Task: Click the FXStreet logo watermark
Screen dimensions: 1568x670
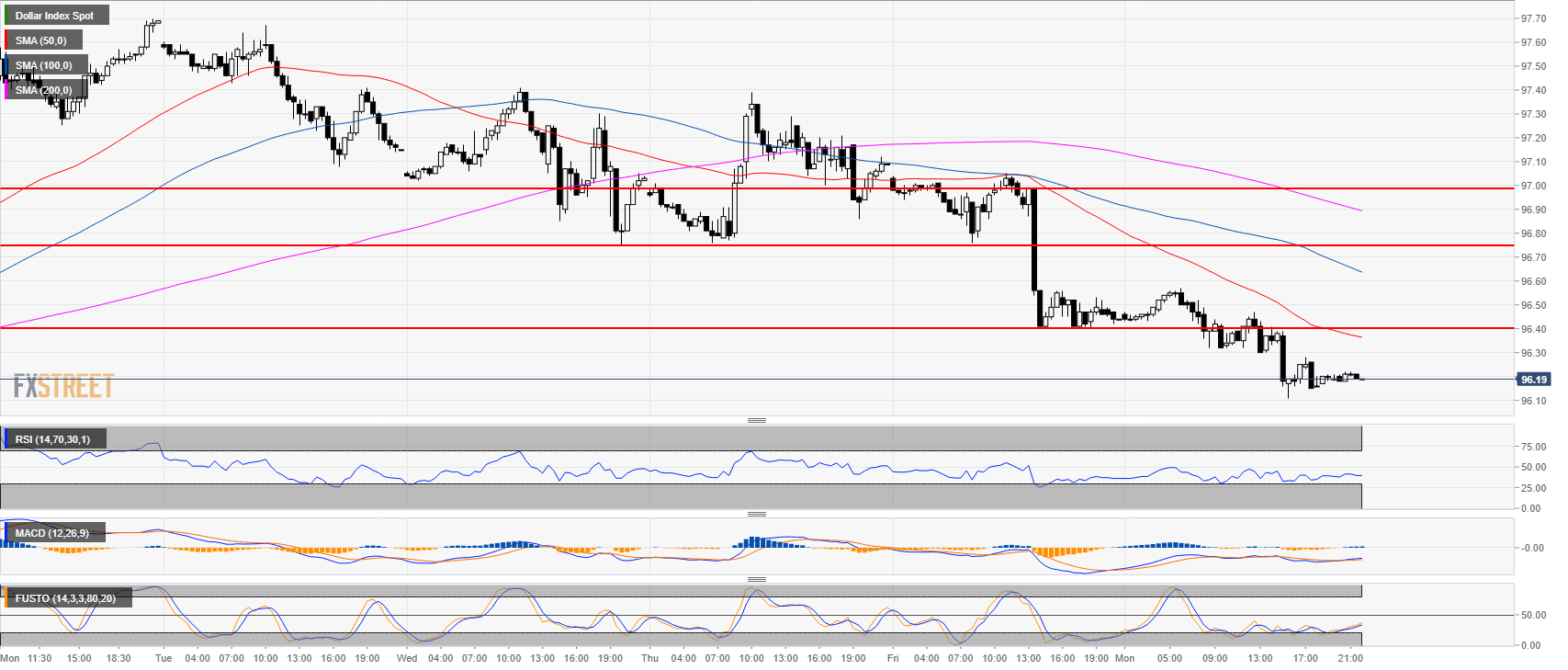Action: (63, 386)
